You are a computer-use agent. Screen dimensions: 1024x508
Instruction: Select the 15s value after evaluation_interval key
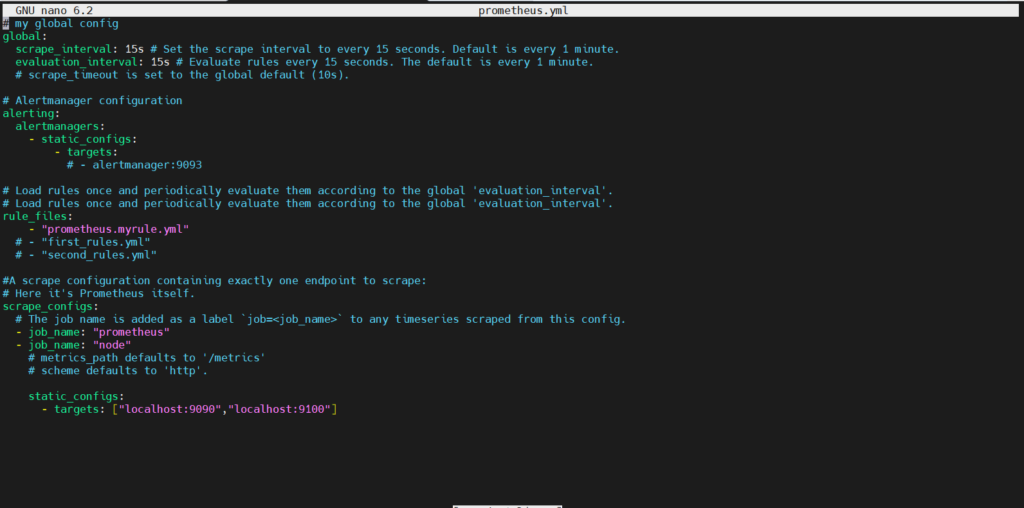coord(160,62)
